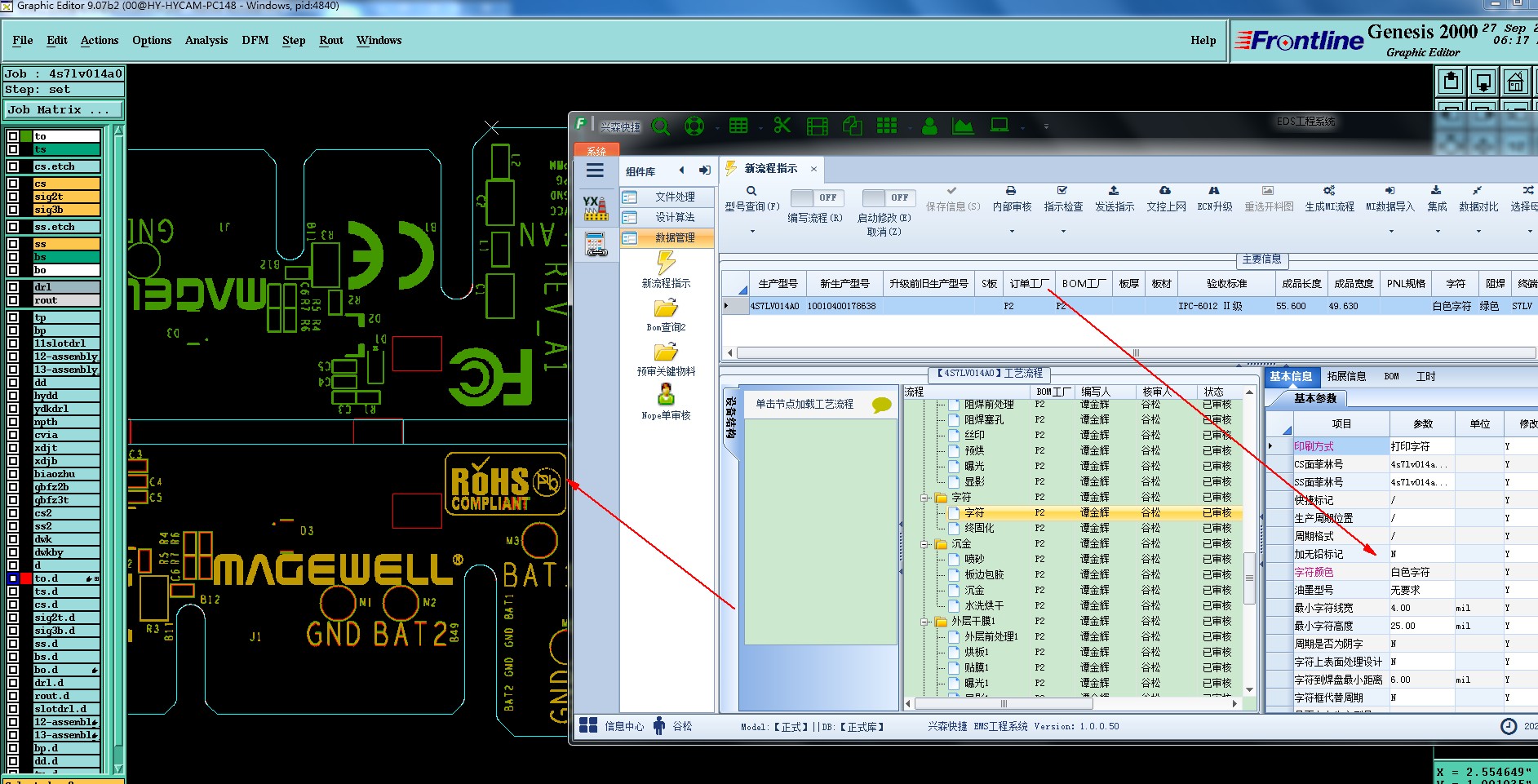Click 型号查询(F) search icon
The width and height of the screenshot is (1538, 784).
pyautogui.click(x=751, y=191)
